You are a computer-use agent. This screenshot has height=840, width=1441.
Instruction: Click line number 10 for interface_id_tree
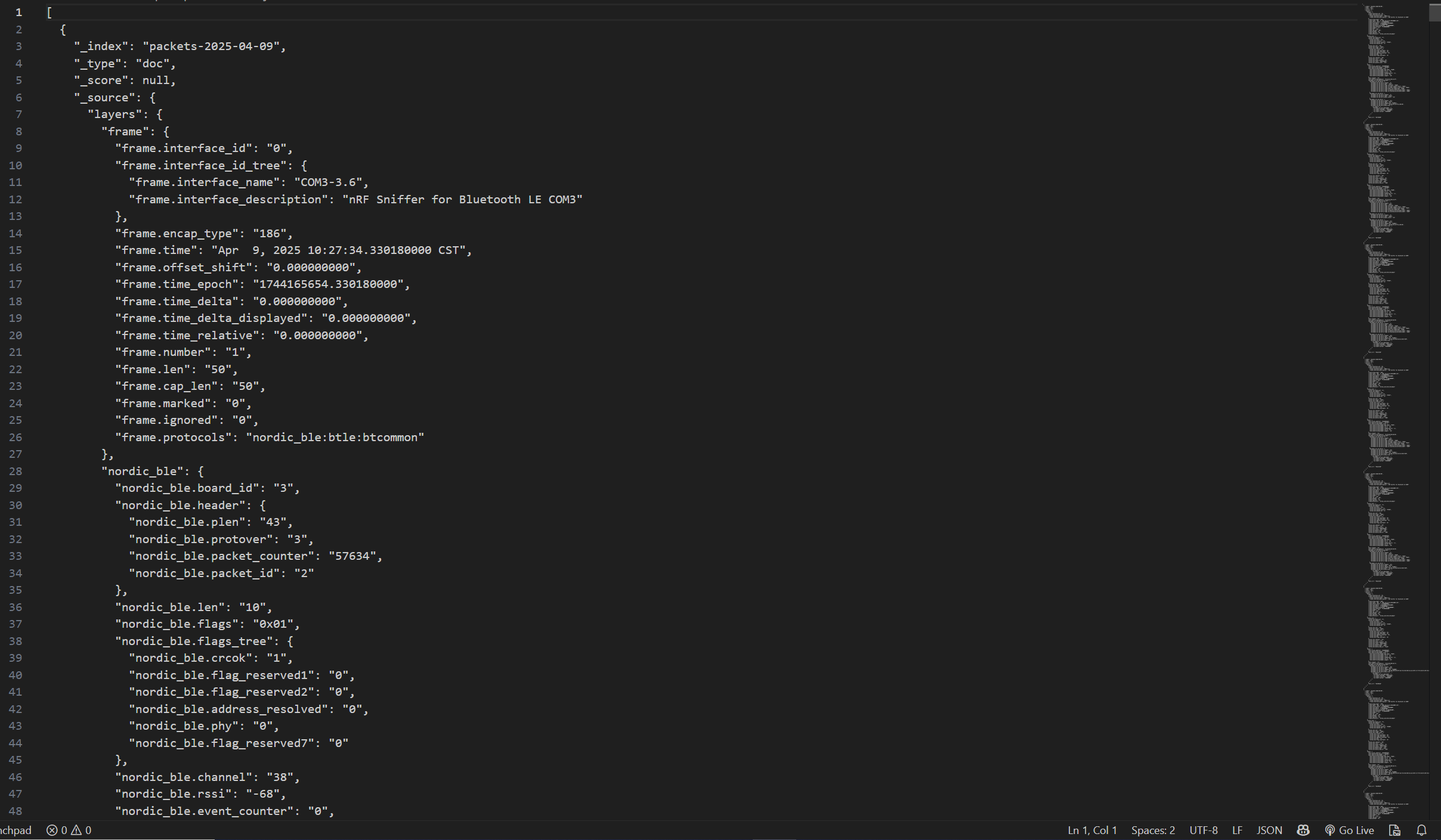[x=16, y=165]
